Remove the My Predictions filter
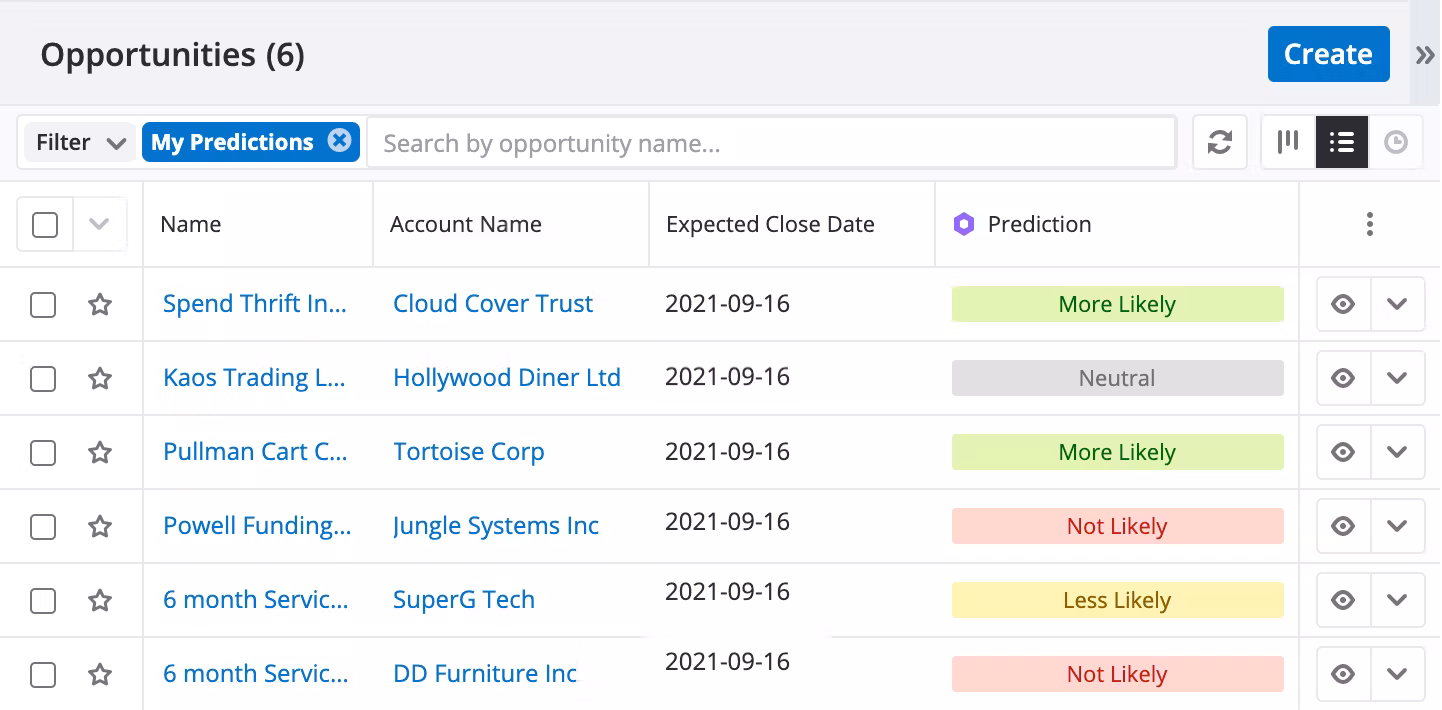The width and height of the screenshot is (1442, 710). tap(339, 141)
